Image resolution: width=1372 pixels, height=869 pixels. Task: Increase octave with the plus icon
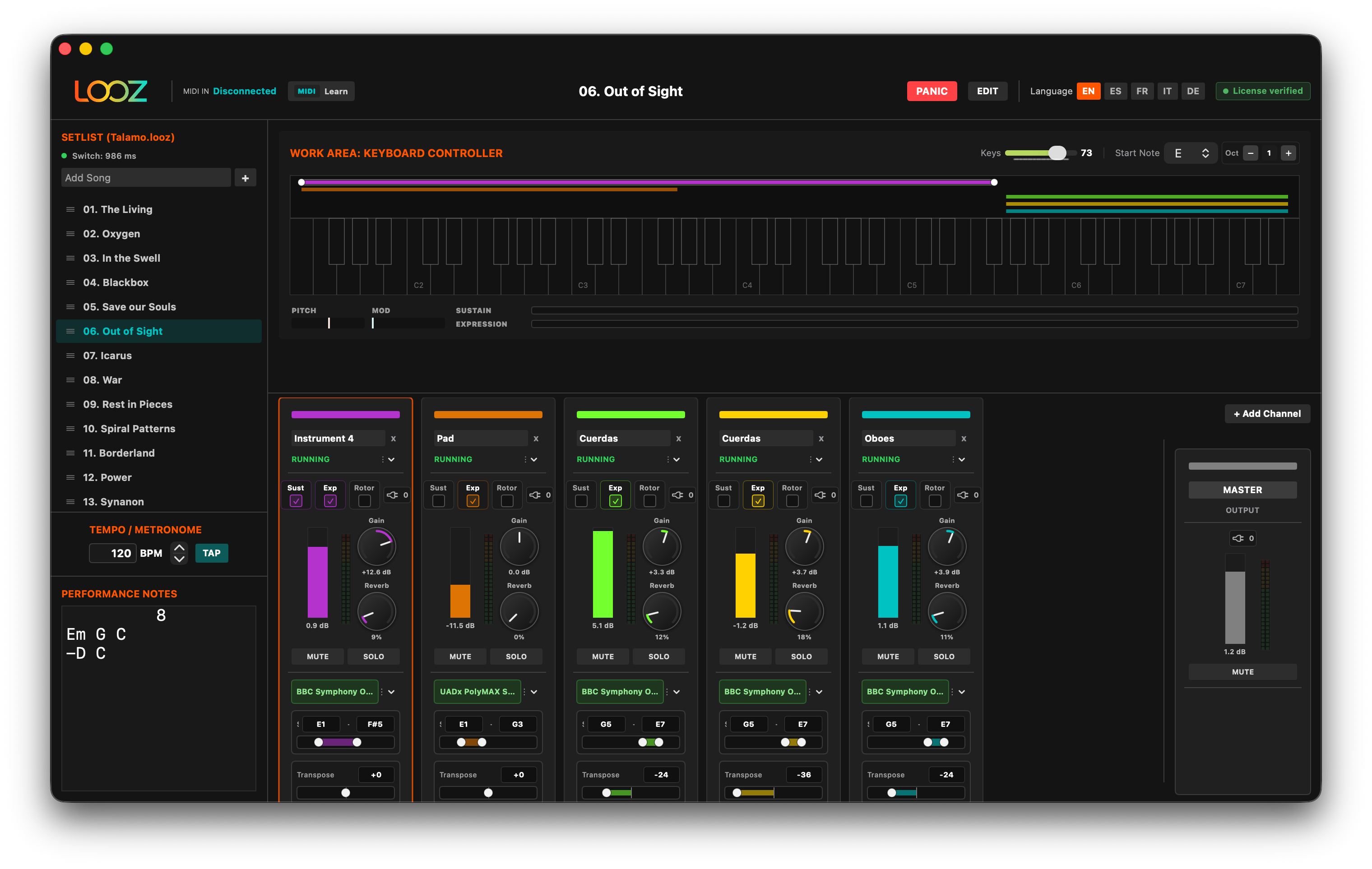(1288, 153)
